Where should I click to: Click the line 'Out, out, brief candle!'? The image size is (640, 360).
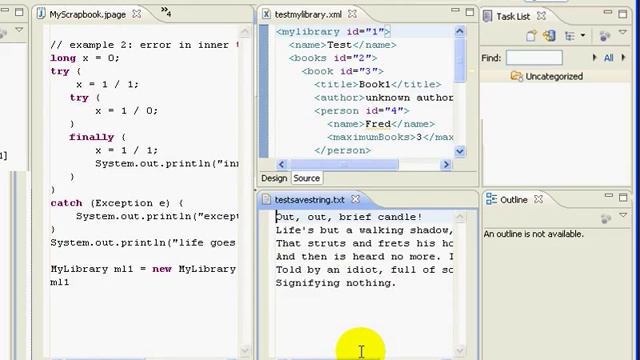pyautogui.click(x=349, y=217)
